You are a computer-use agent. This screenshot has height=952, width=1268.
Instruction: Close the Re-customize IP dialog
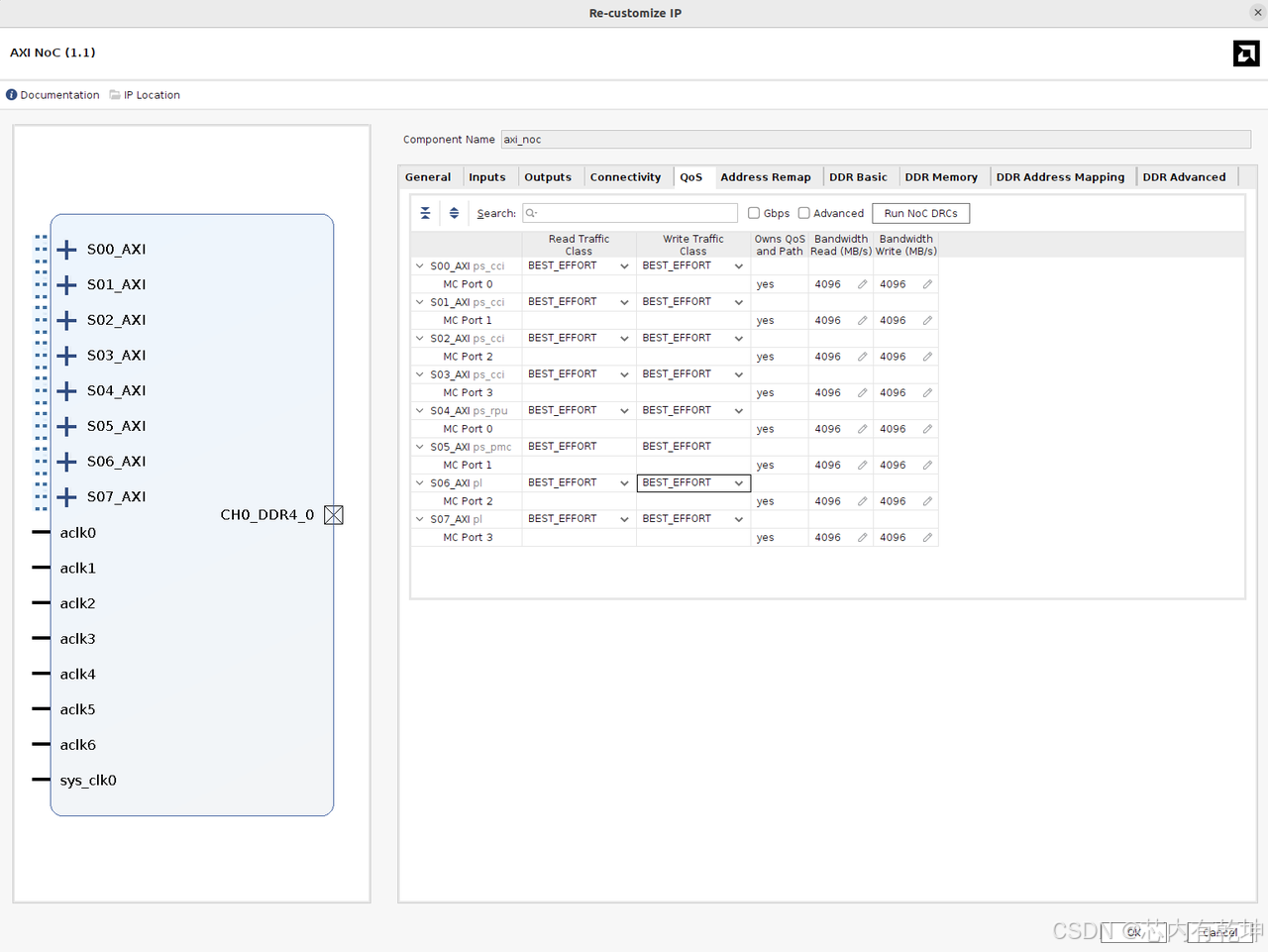(x=1258, y=13)
